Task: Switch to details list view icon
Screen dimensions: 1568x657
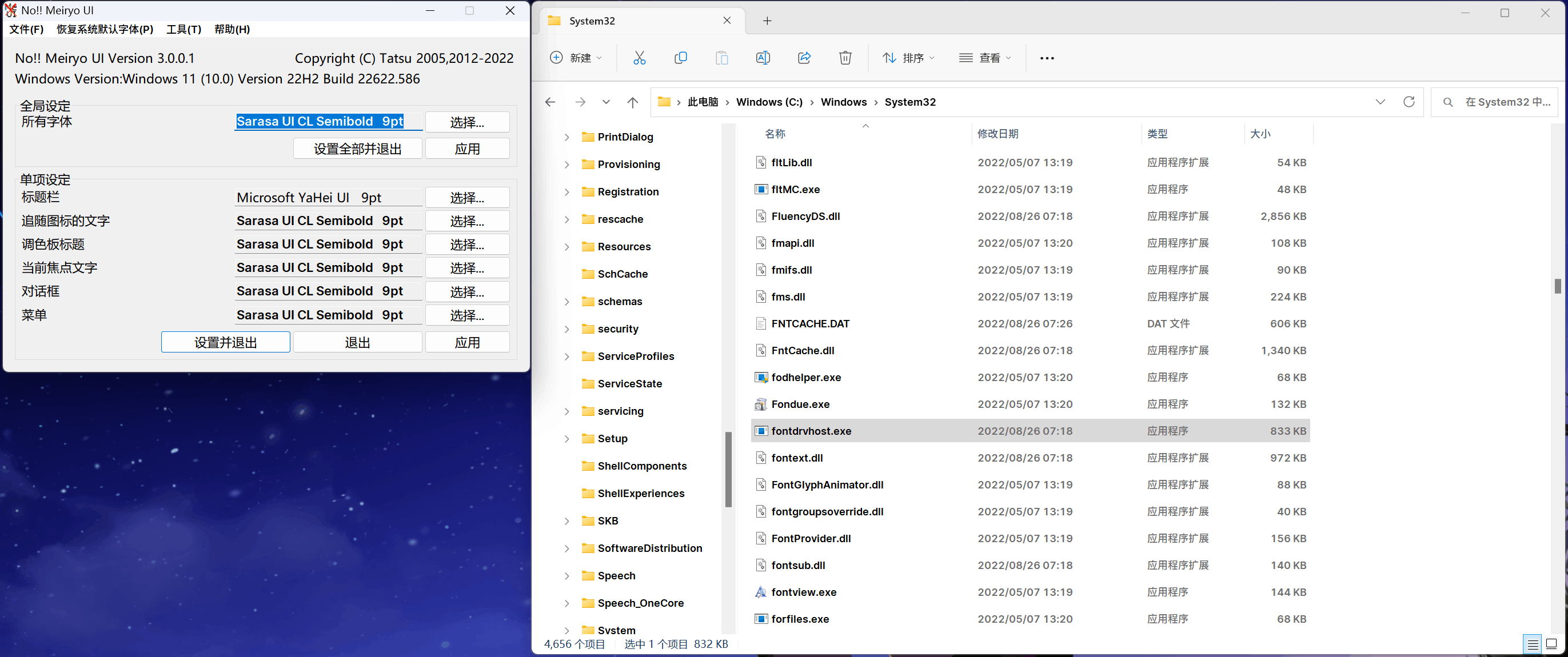Action: point(1533,644)
